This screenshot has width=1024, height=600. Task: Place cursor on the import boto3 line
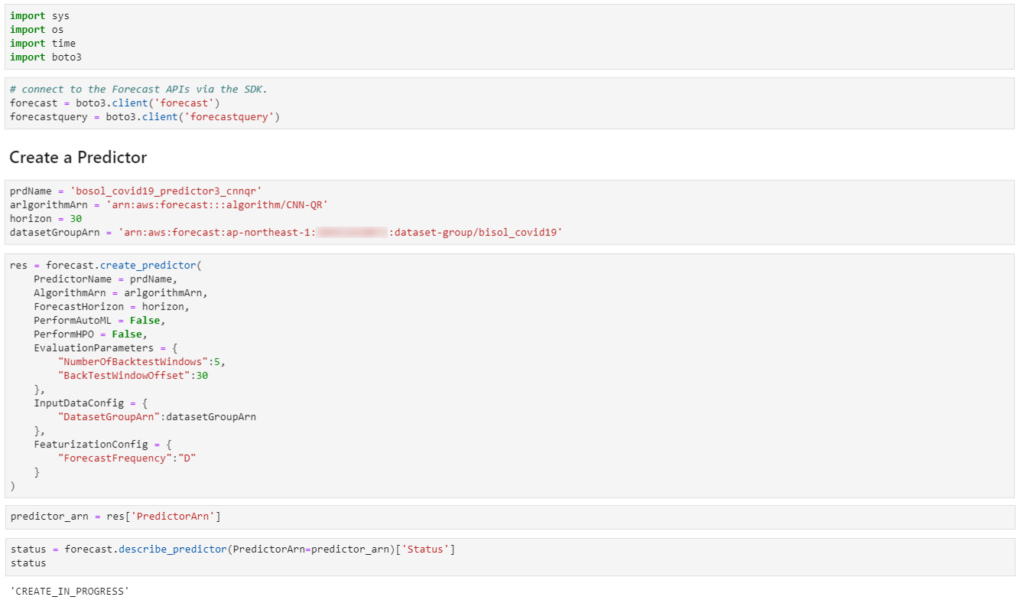(x=45, y=57)
